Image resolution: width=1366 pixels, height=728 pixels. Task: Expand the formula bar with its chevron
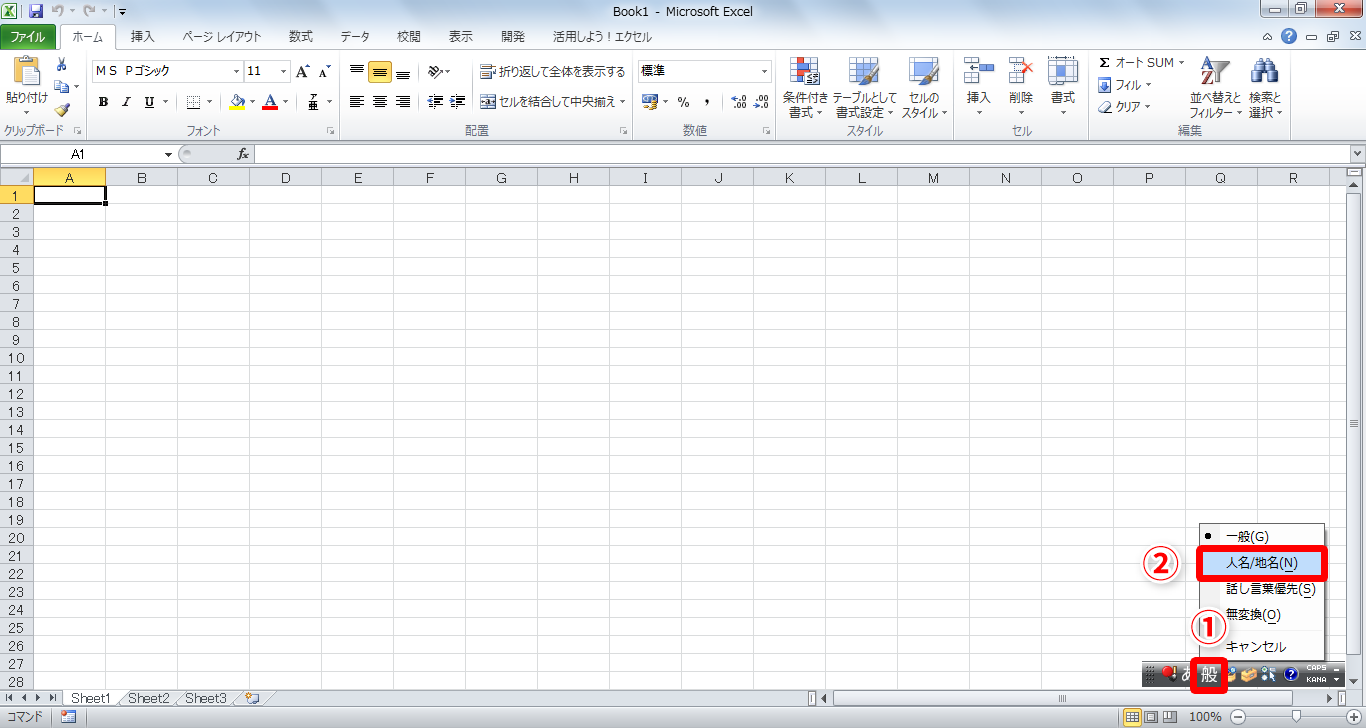pyautogui.click(x=1357, y=154)
